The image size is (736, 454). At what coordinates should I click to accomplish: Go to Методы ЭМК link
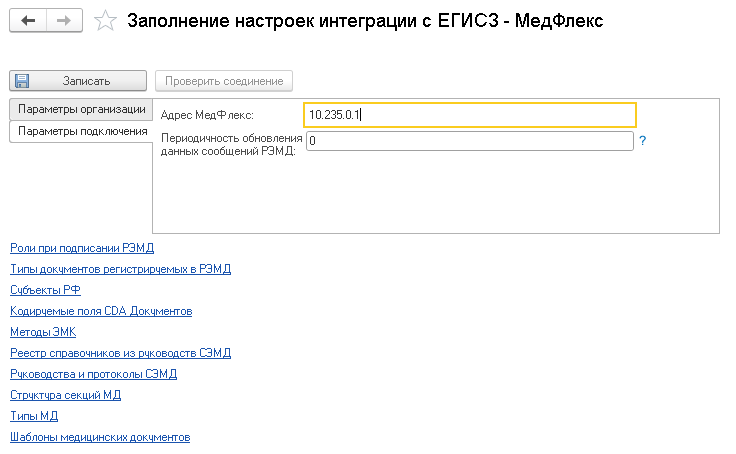pyautogui.click(x=43, y=332)
